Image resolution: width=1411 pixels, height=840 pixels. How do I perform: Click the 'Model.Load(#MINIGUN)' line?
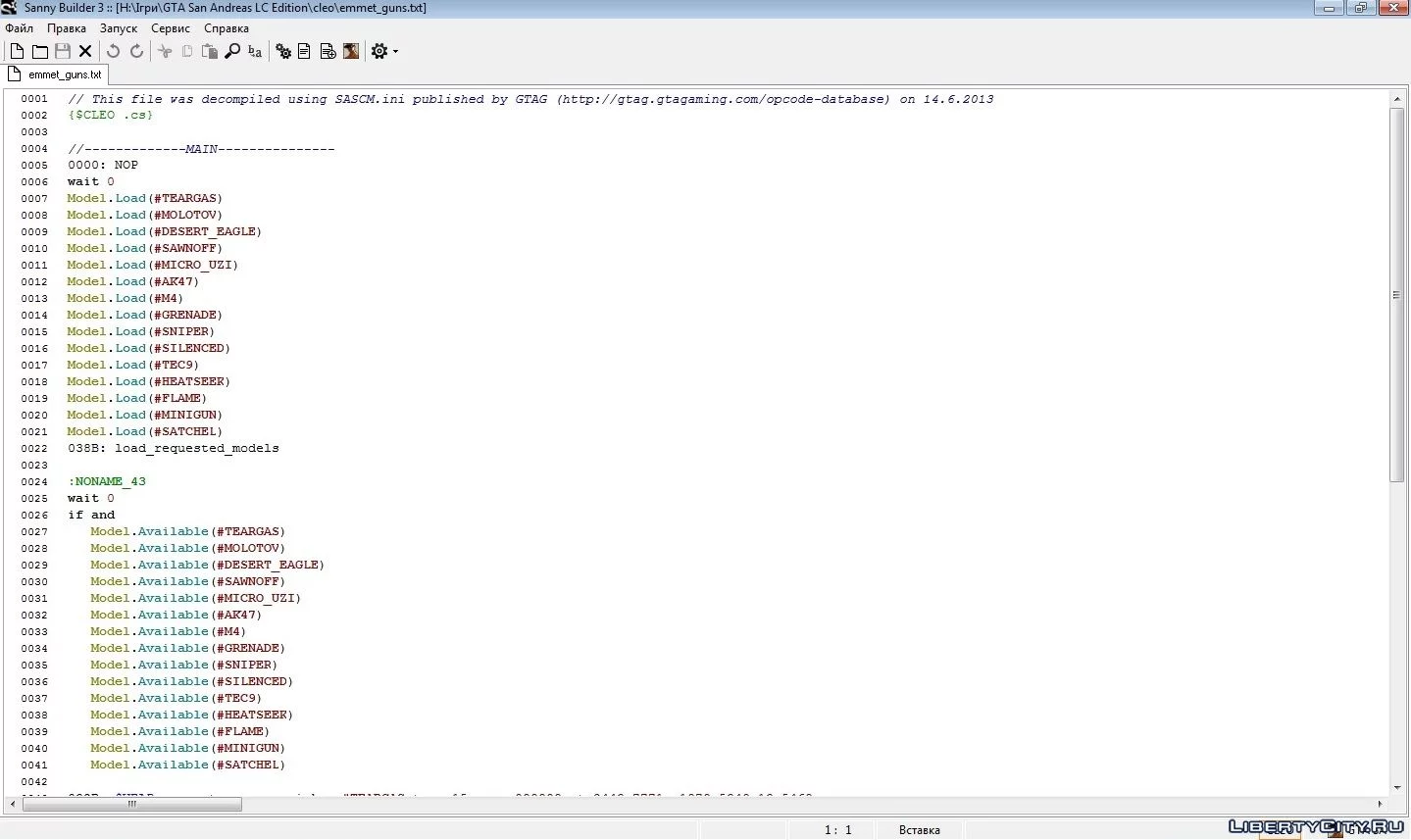click(x=145, y=416)
